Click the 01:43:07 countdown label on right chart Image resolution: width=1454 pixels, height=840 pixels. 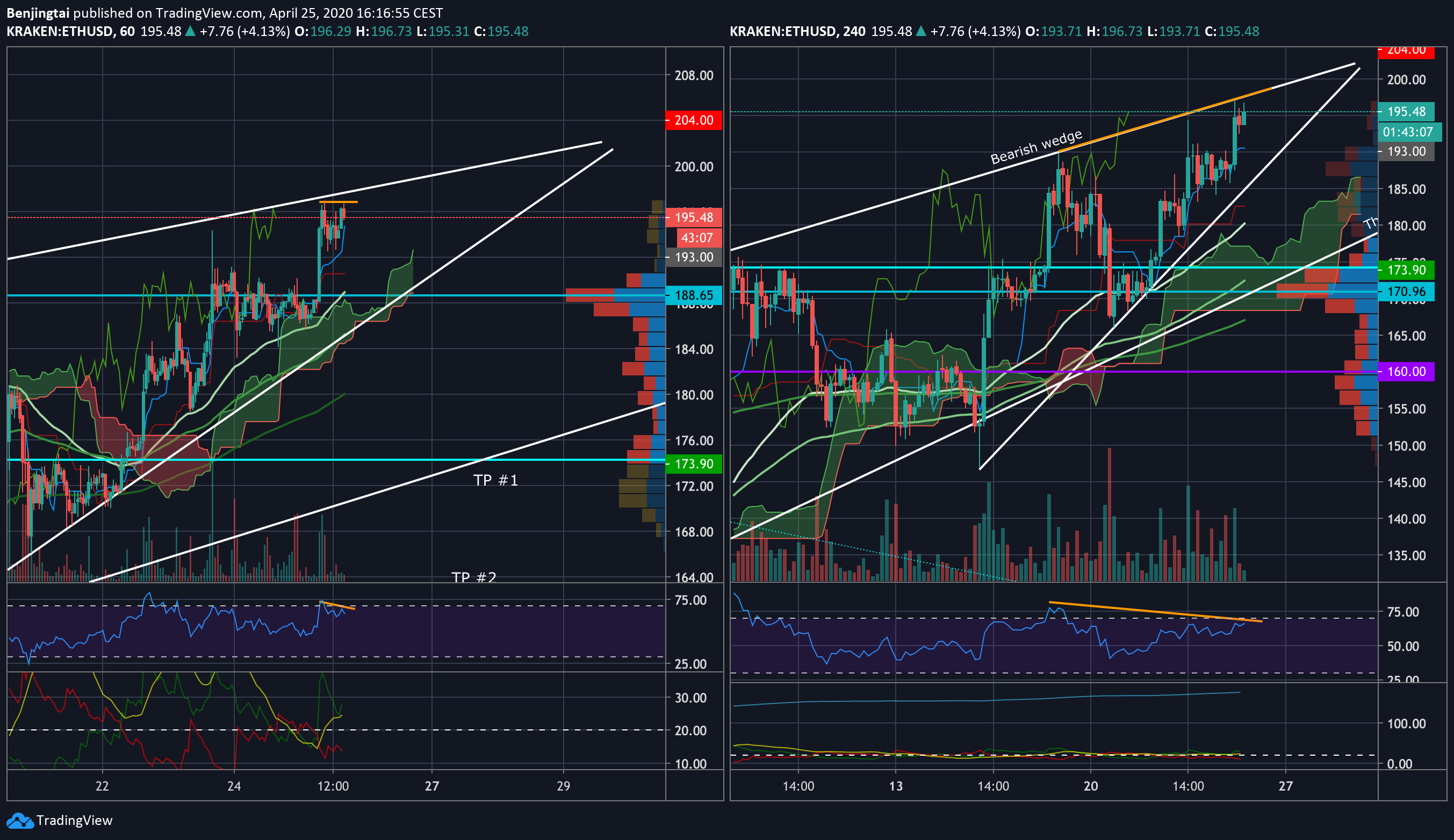1409,132
